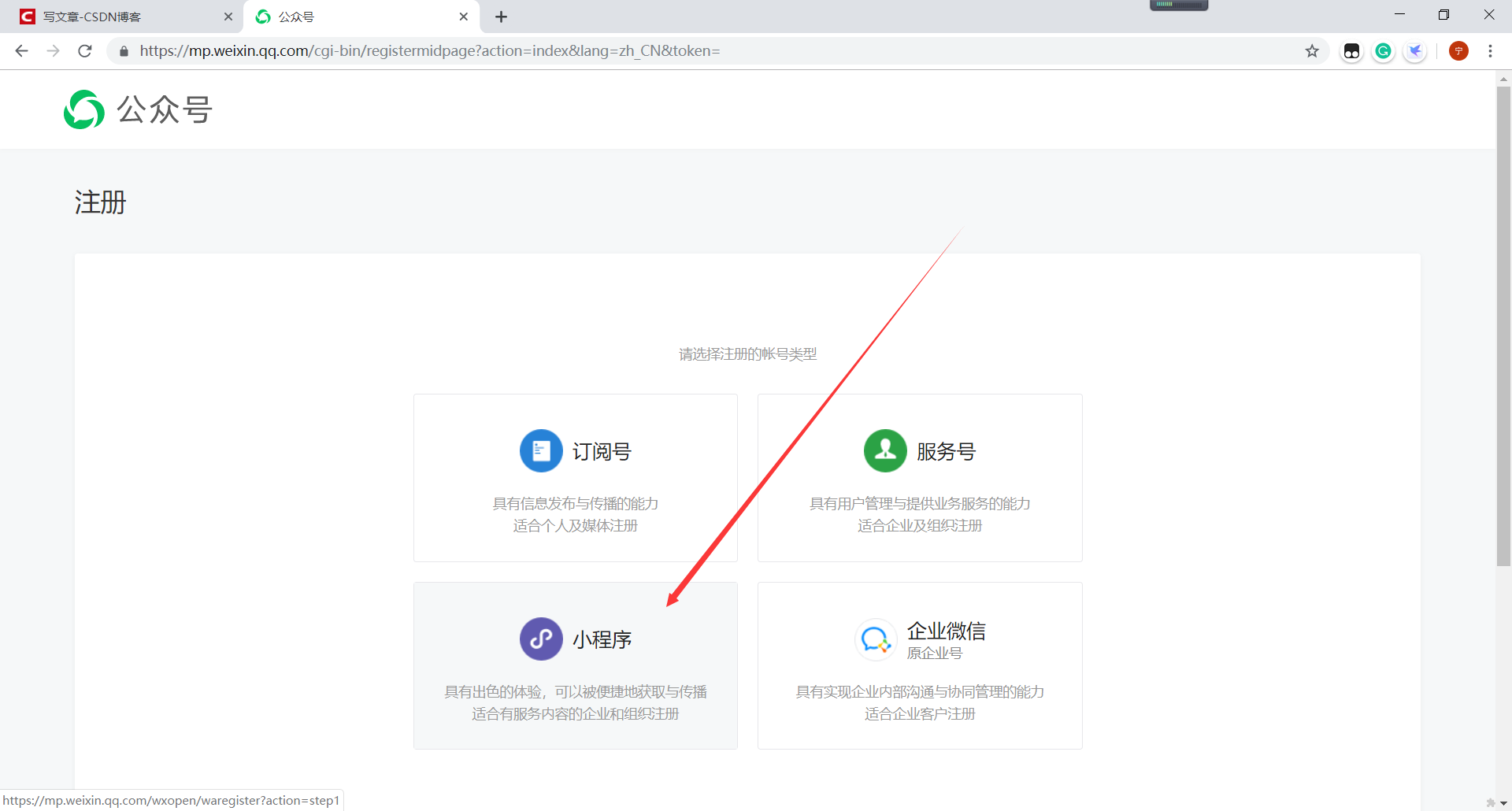
Task: Click the 订阅号 title text
Action: [602, 451]
